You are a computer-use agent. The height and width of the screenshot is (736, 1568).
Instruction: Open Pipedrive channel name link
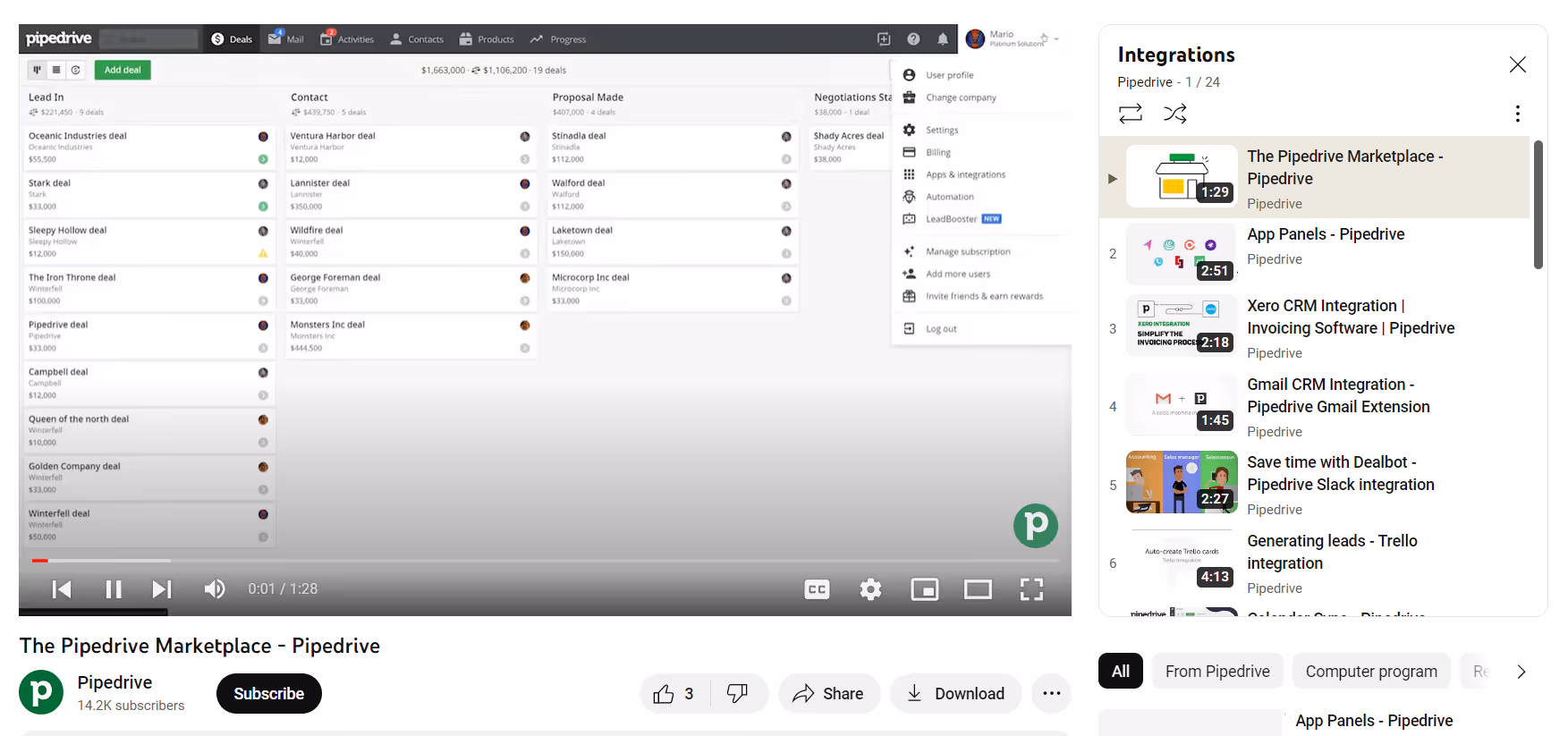click(114, 682)
